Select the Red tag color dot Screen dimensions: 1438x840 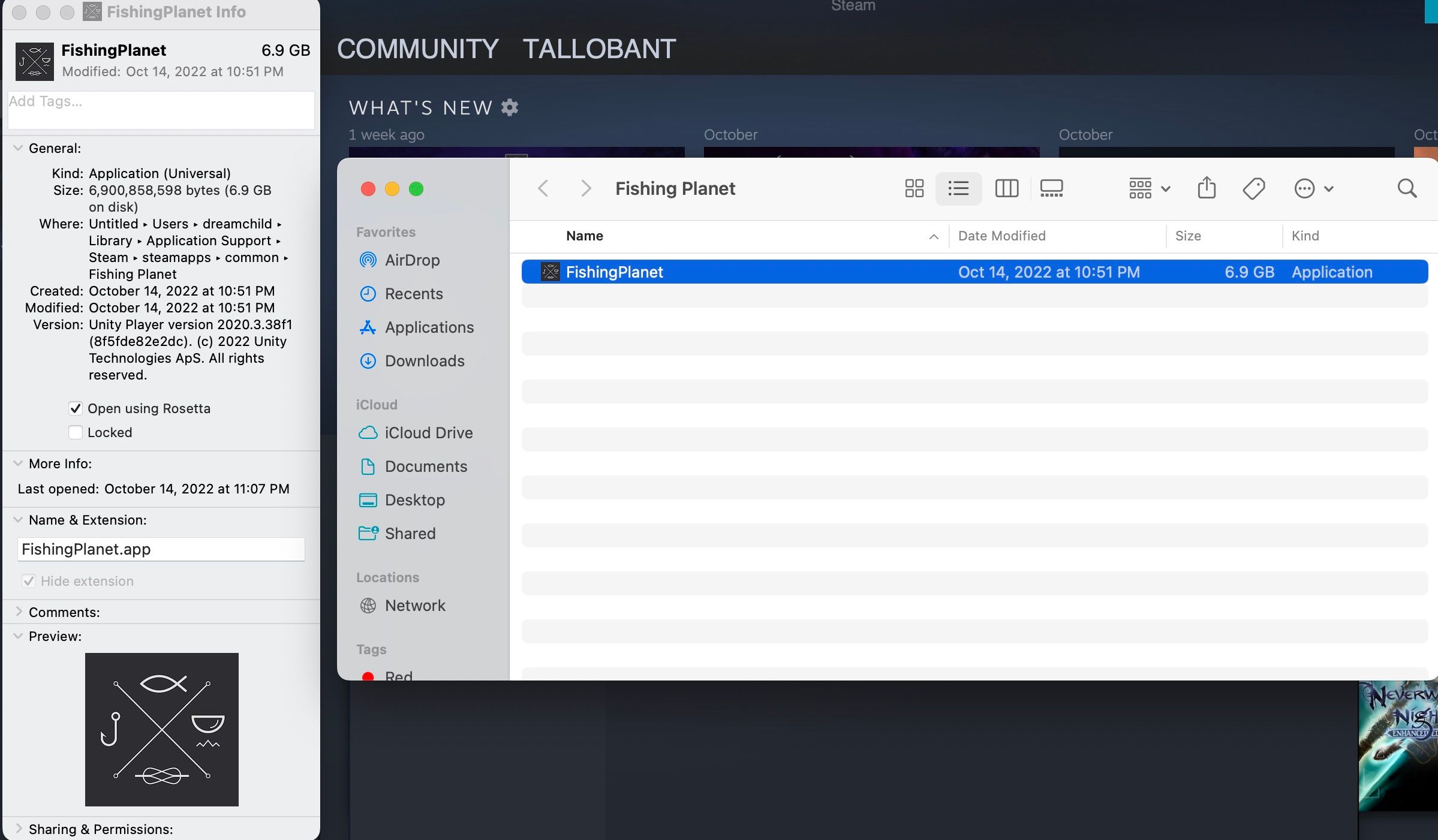tap(368, 676)
